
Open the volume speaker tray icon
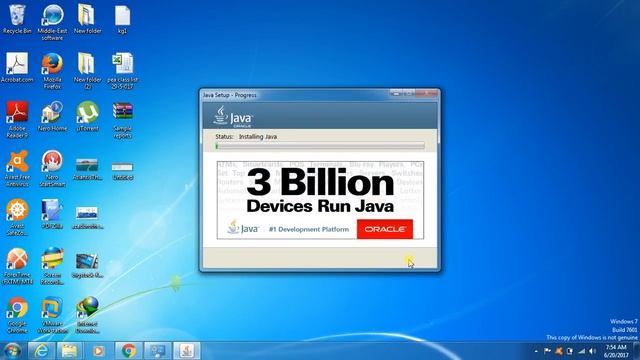coord(592,351)
